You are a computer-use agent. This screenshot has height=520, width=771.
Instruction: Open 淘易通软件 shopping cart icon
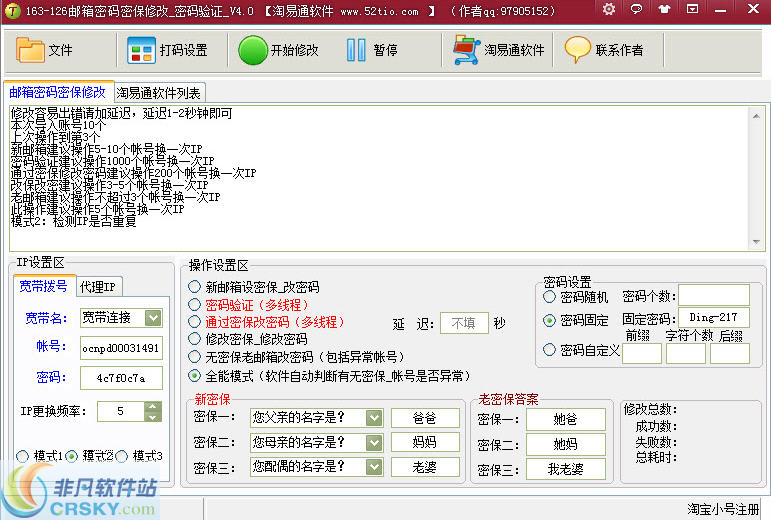(x=466, y=50)
